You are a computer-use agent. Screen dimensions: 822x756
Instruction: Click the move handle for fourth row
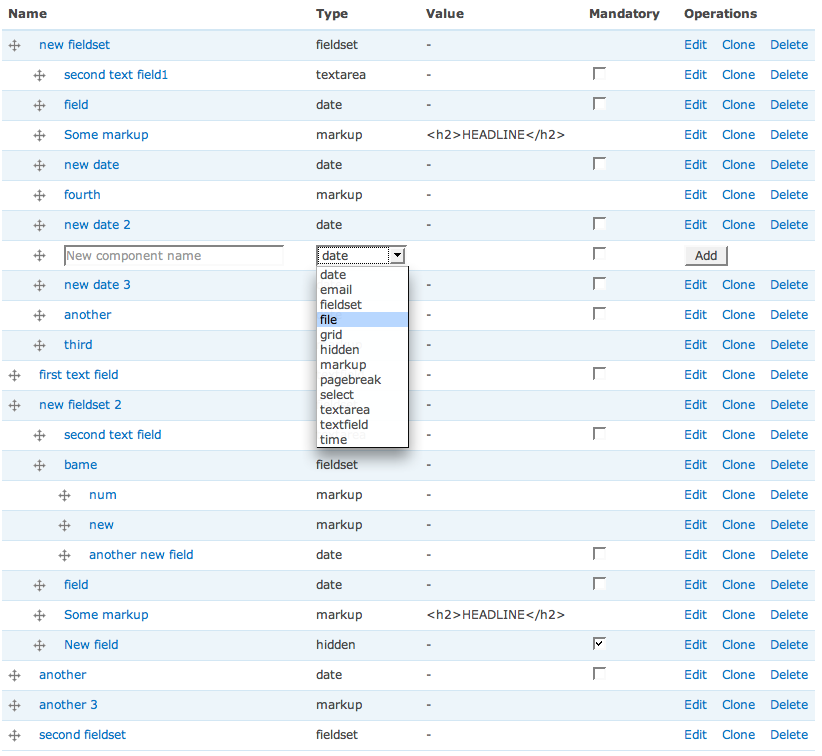[x=39, y=196]
